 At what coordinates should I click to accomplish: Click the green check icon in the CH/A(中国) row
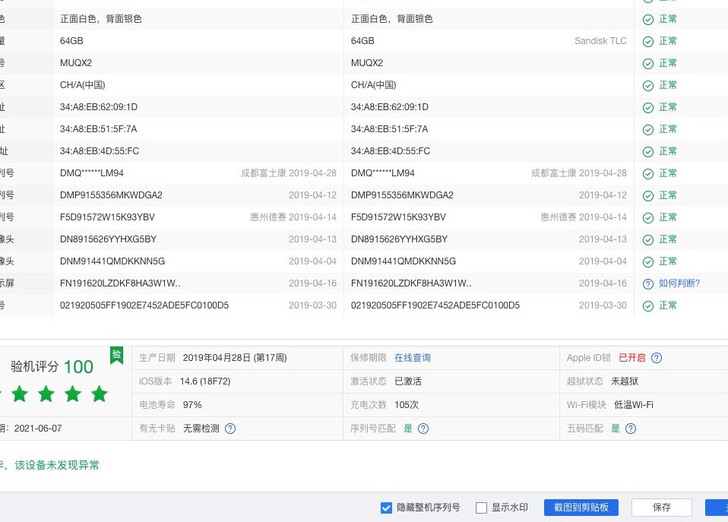coord(648,85)
